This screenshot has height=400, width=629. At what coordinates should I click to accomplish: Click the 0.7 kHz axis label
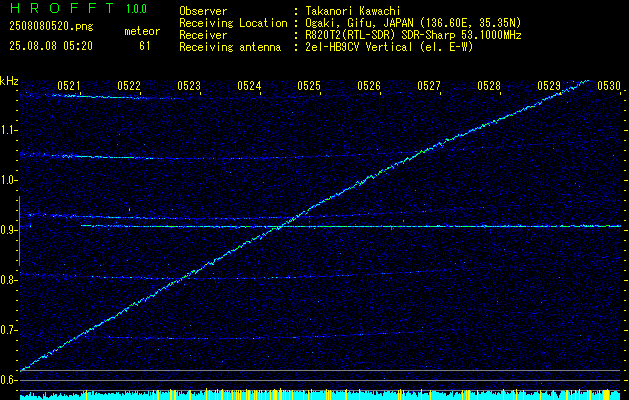pos(7,330)
